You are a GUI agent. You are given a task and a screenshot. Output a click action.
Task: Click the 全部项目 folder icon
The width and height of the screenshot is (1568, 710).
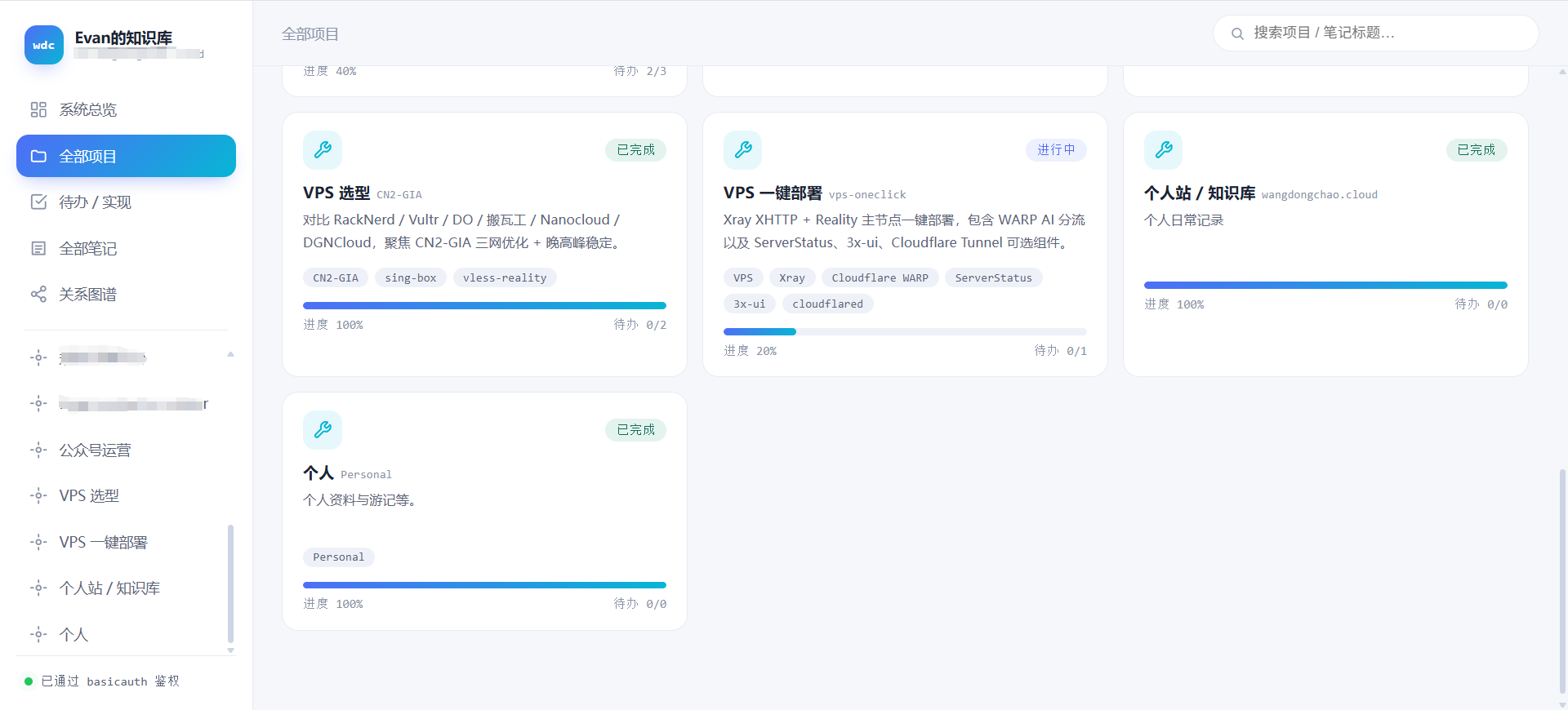click(x=38, y=156)
